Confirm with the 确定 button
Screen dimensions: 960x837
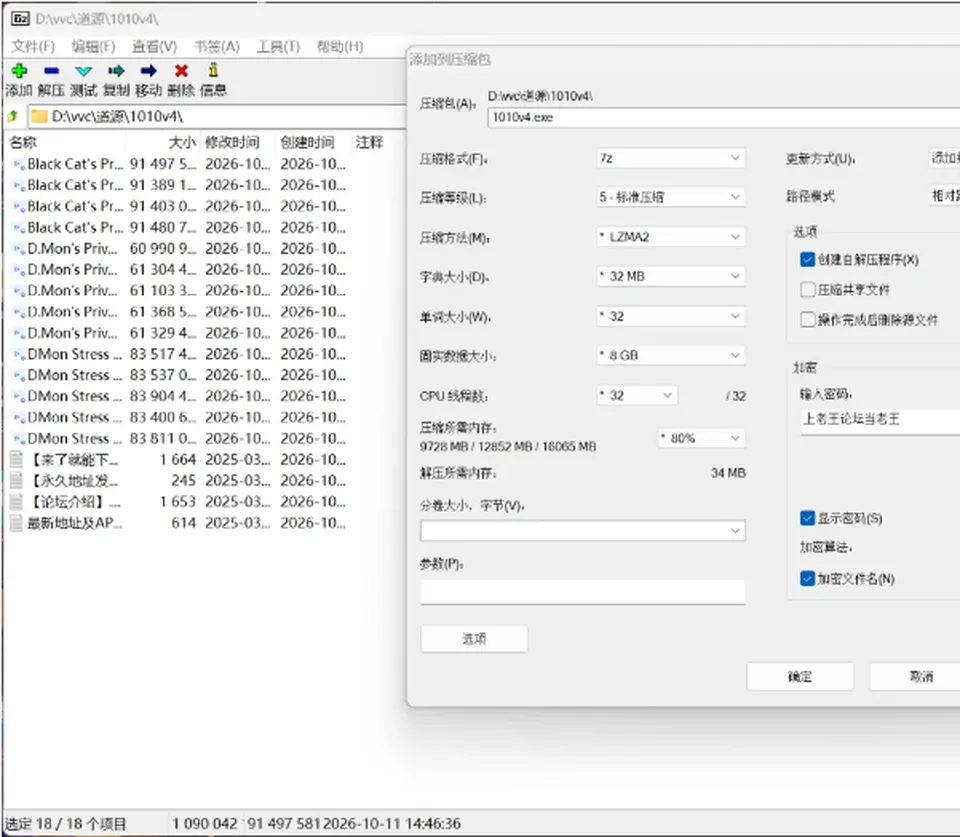tap(800, 677)
